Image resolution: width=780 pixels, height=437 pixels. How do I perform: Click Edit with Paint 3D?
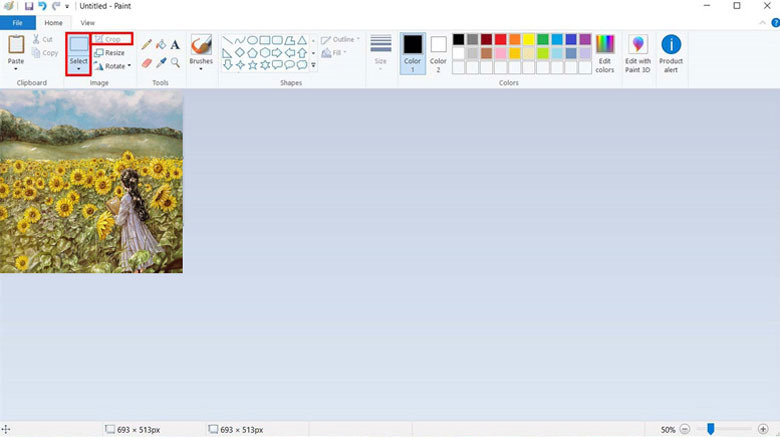coord(638,54)
